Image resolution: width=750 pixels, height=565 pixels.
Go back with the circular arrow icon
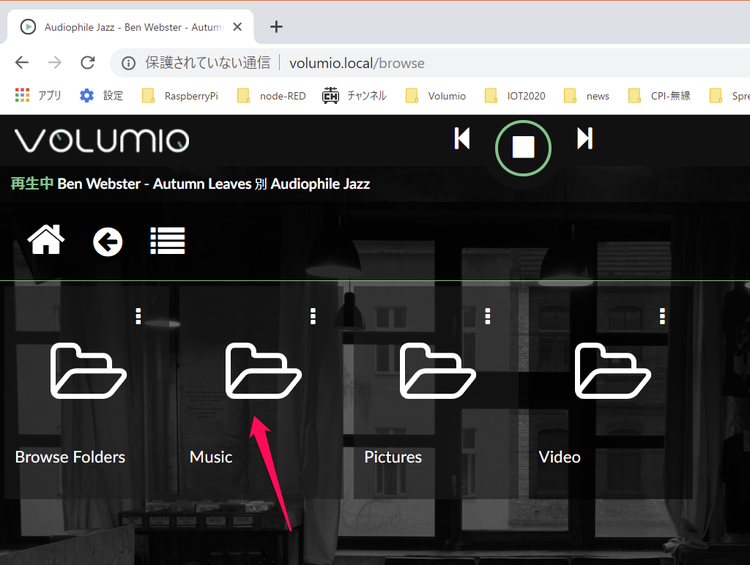[107, 241]
